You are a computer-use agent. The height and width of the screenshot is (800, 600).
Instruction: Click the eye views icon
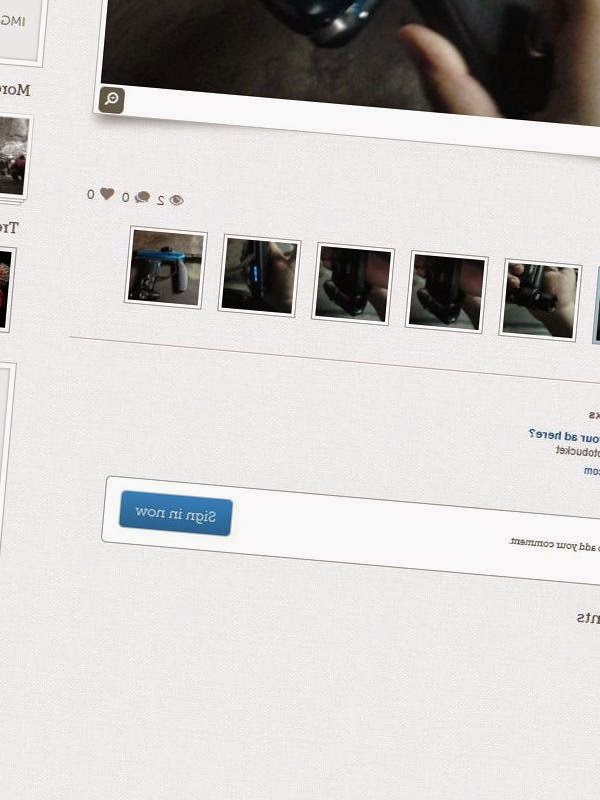point(177,200)
